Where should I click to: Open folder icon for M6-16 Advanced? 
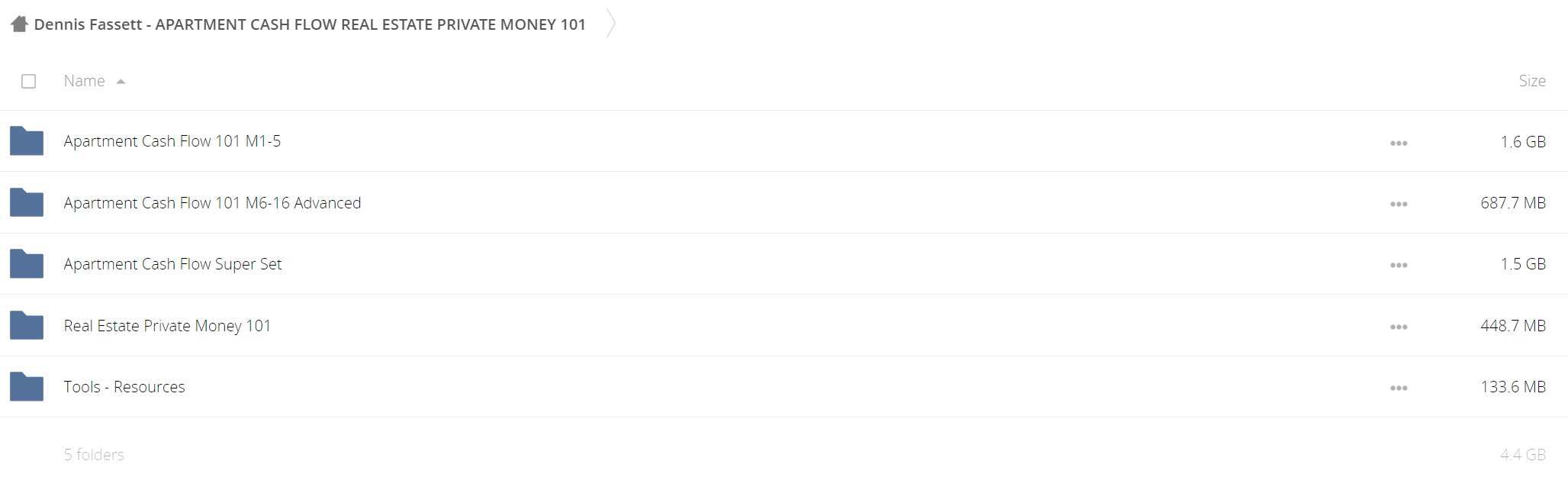pyautogui.click(x=27, y=202)
